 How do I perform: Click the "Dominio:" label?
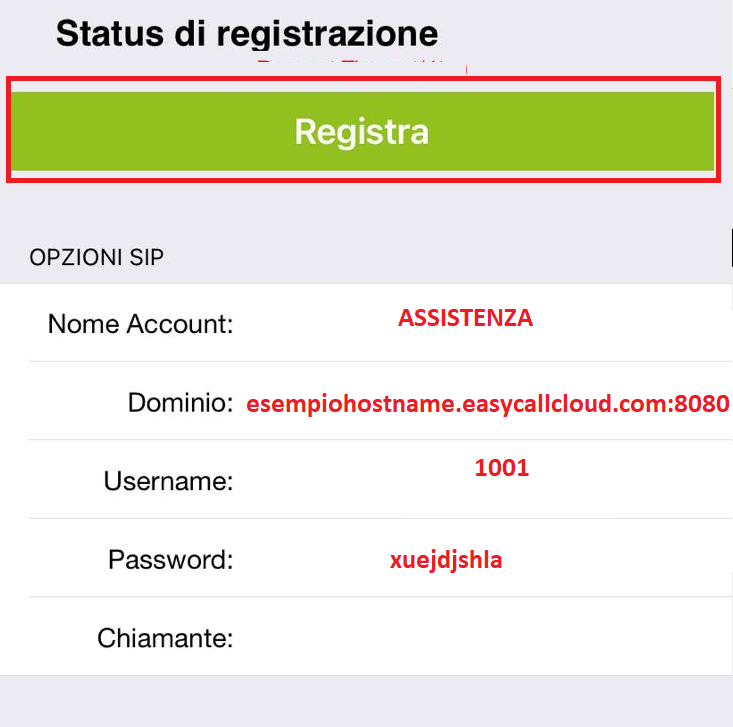point(180,403)
